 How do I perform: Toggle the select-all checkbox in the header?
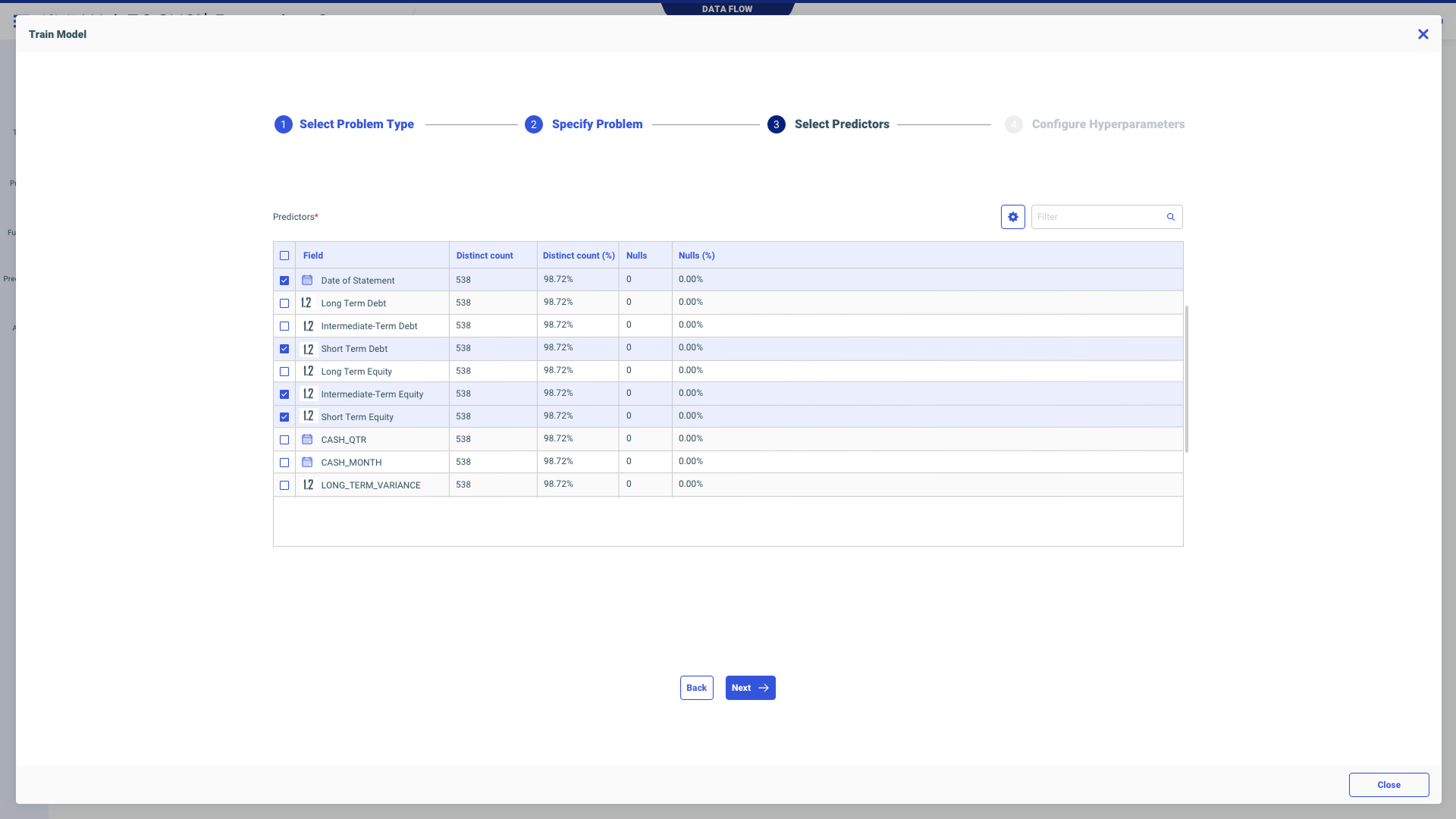[284, 256]
